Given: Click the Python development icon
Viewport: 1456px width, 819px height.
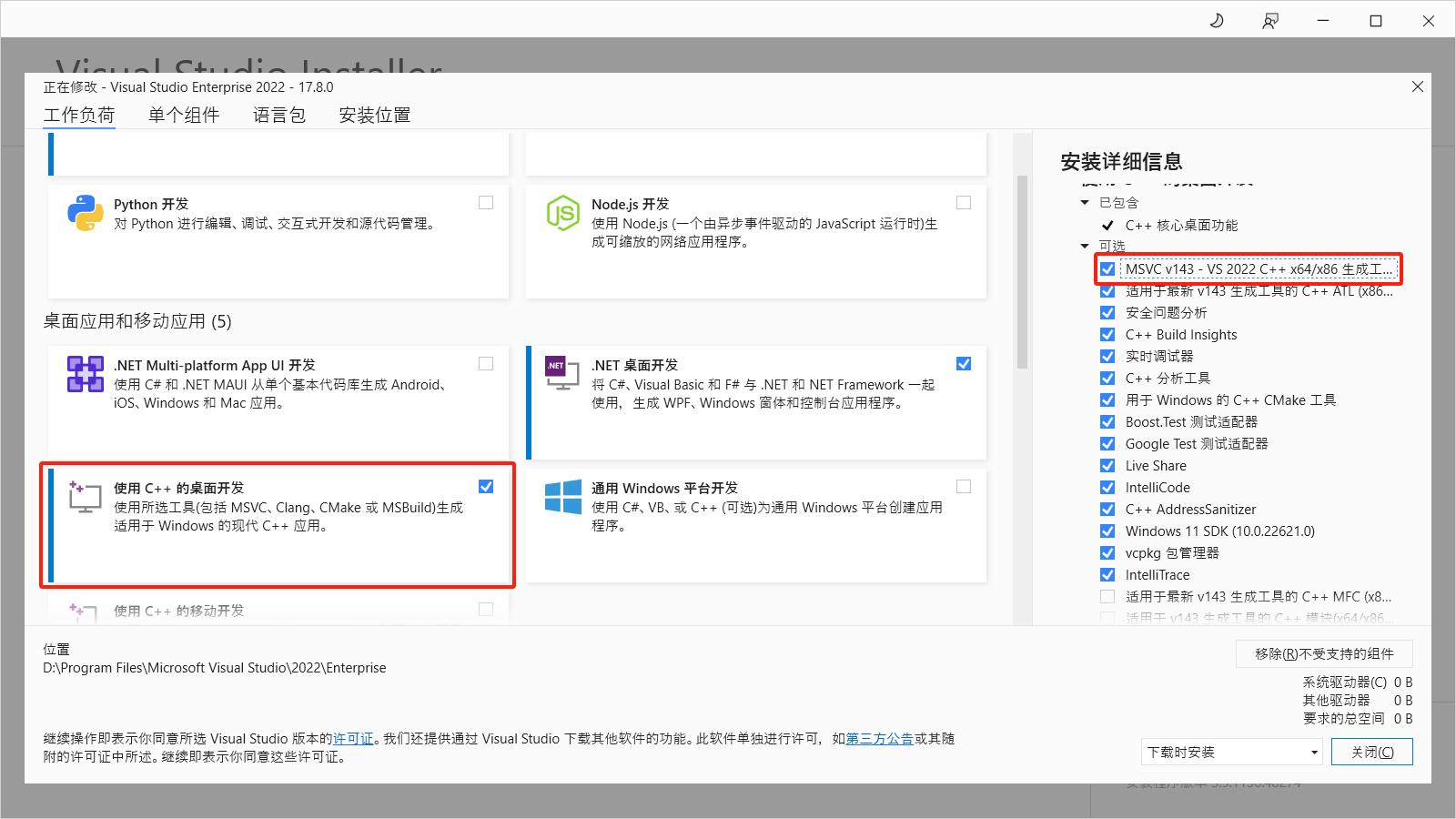Looking at the screenshot, I should [86, 213].
